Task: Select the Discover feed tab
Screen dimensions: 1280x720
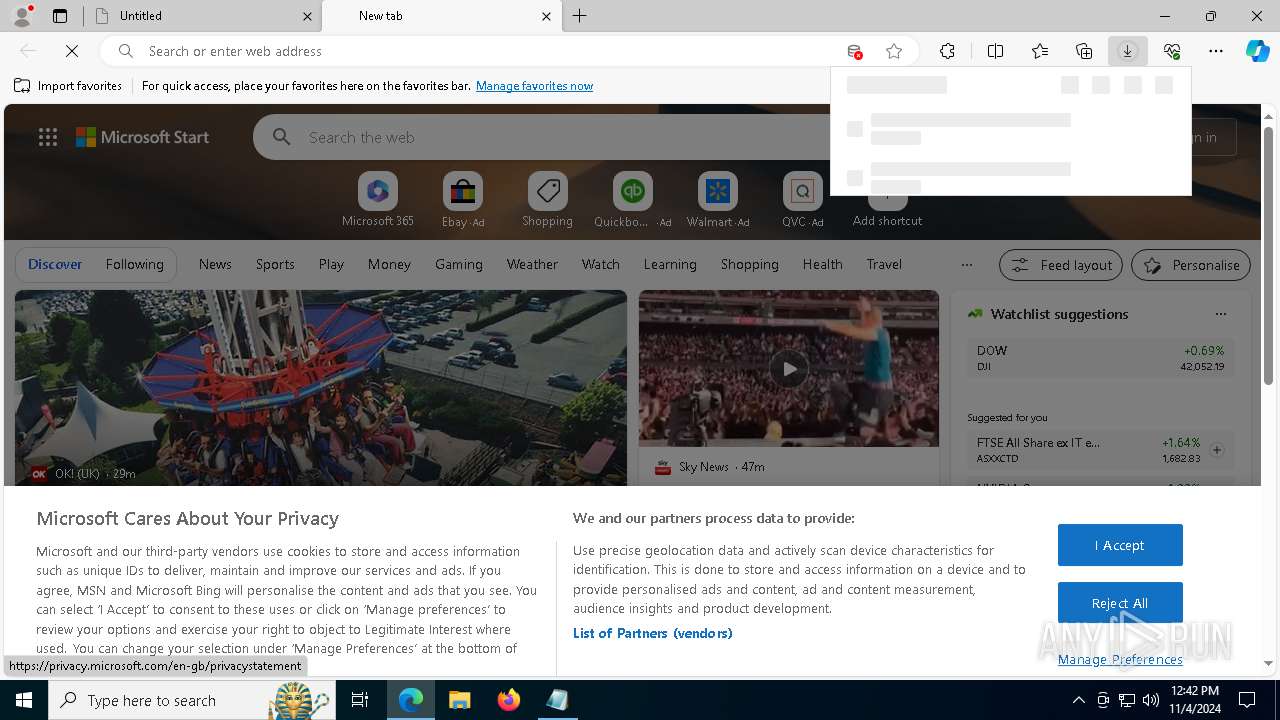Action: [x=55, y=265]
